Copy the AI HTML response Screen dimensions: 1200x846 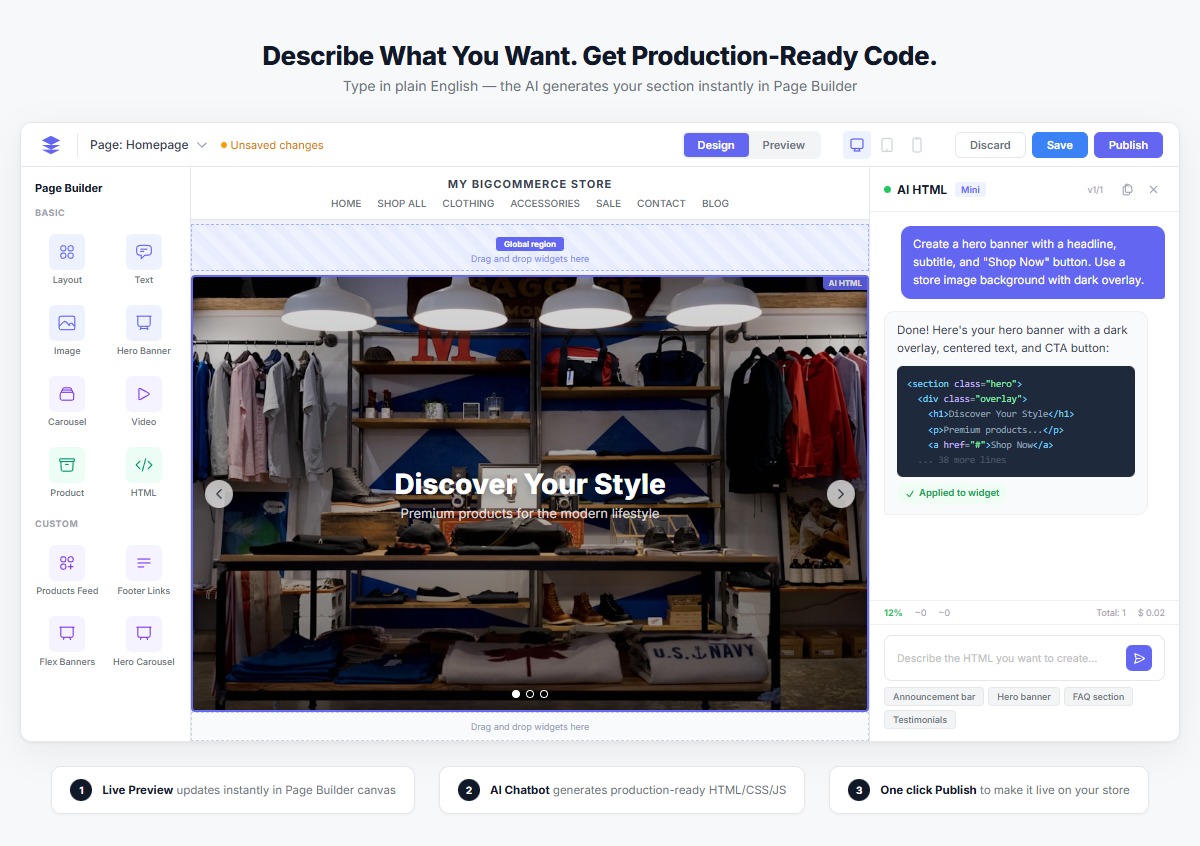1127,189
